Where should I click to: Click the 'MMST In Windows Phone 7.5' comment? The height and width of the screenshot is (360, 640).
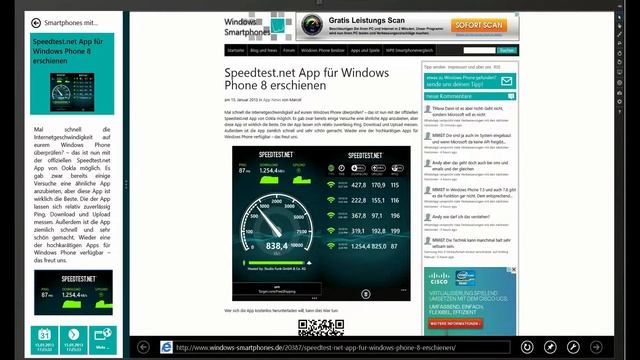[473, 193]
